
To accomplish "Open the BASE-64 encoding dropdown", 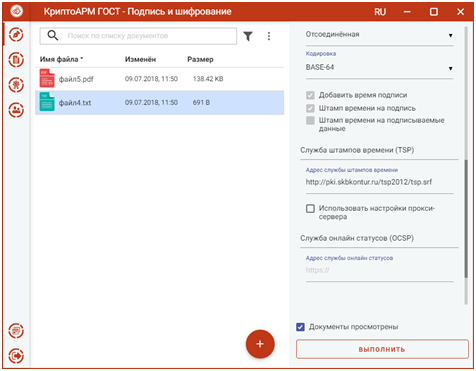I will coord(379,68).
